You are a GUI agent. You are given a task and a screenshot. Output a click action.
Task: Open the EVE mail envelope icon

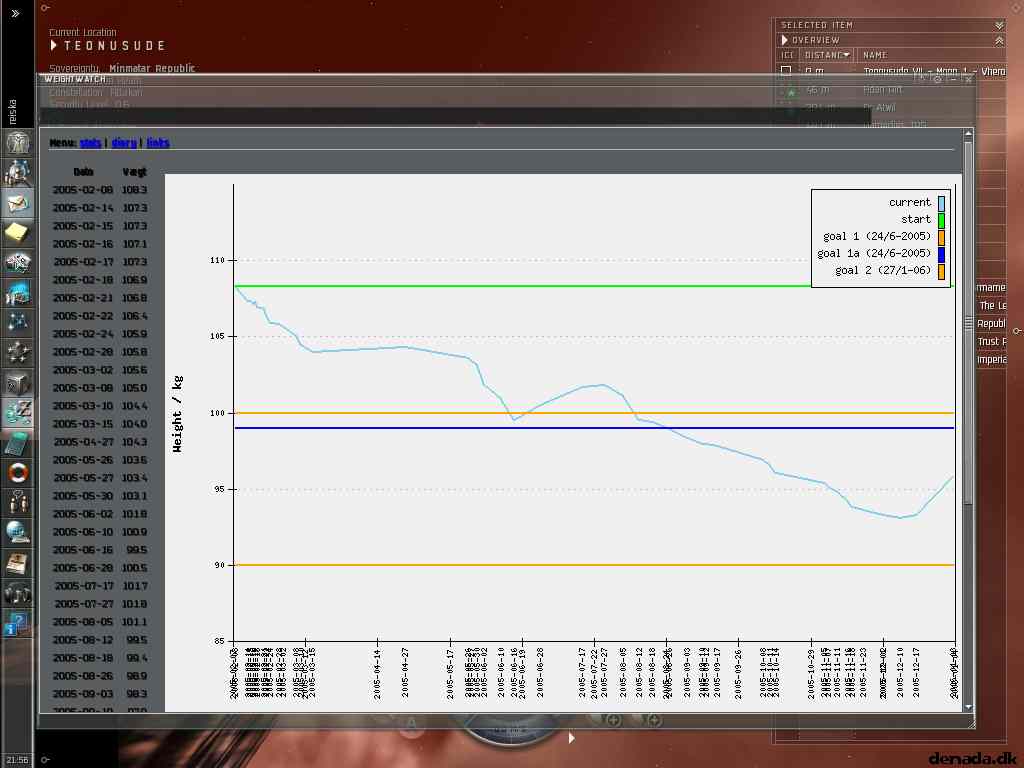pos(18,203)
